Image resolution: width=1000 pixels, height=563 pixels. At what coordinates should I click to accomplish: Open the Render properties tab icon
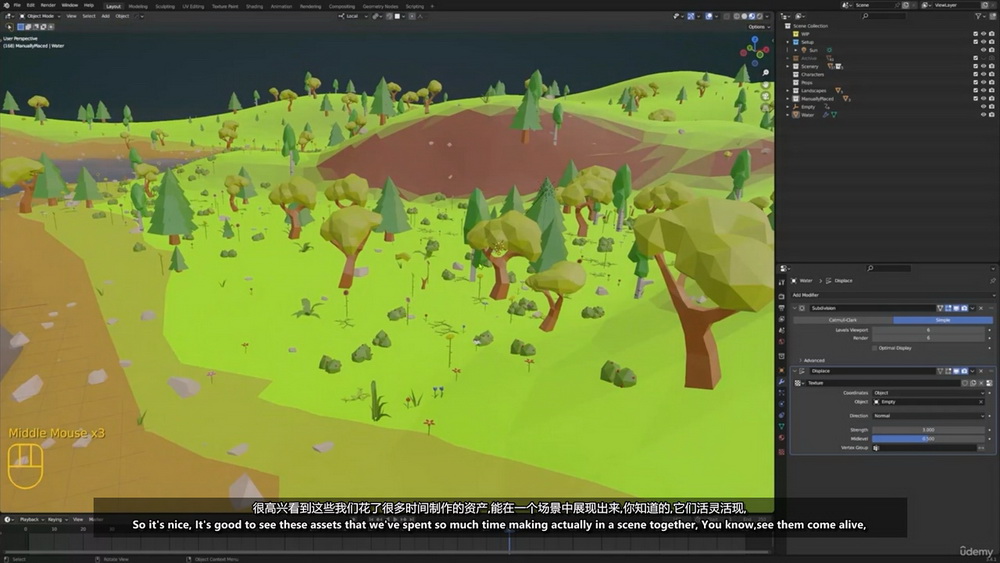click(781, 296)
